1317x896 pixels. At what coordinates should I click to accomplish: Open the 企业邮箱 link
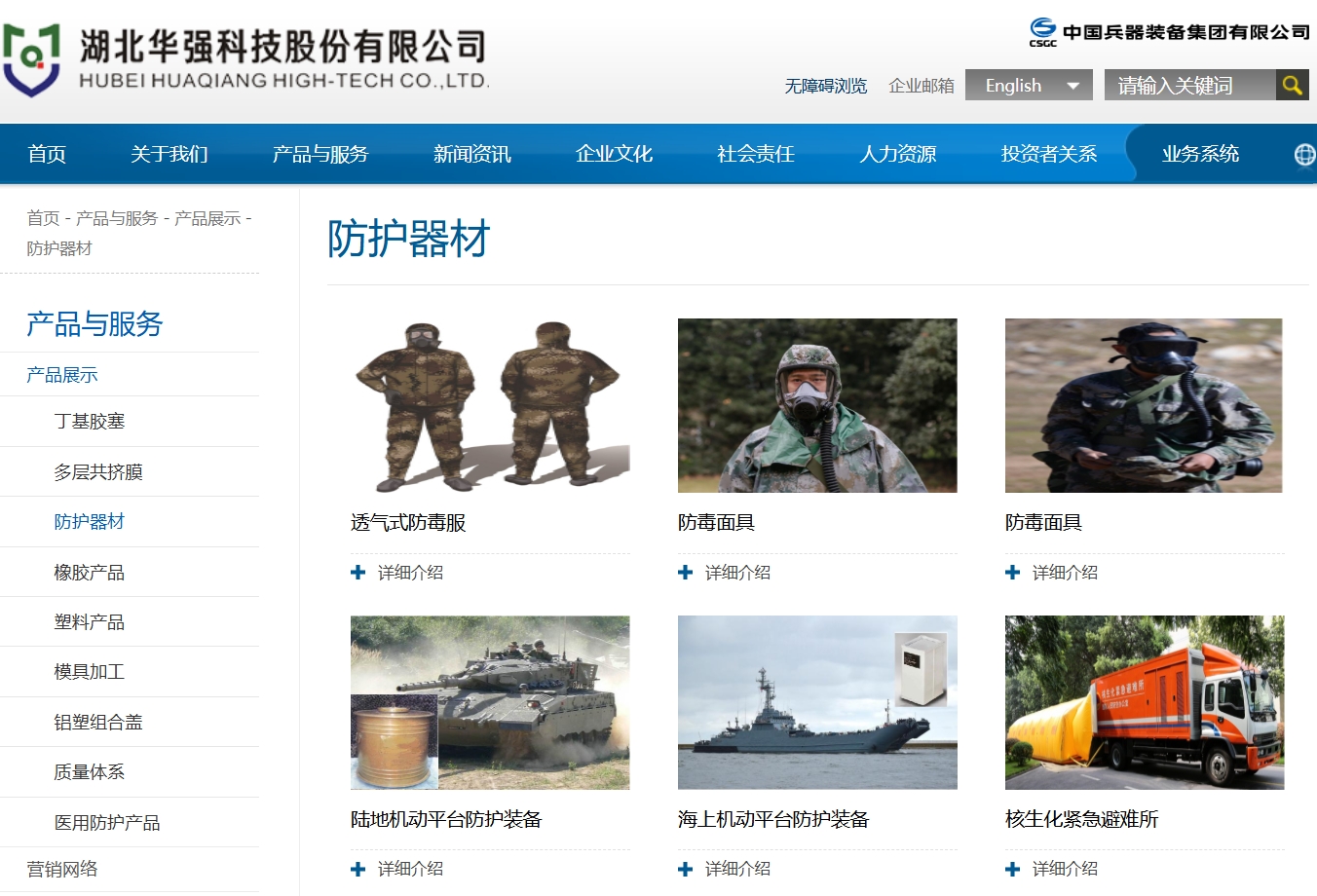[922, 86]
